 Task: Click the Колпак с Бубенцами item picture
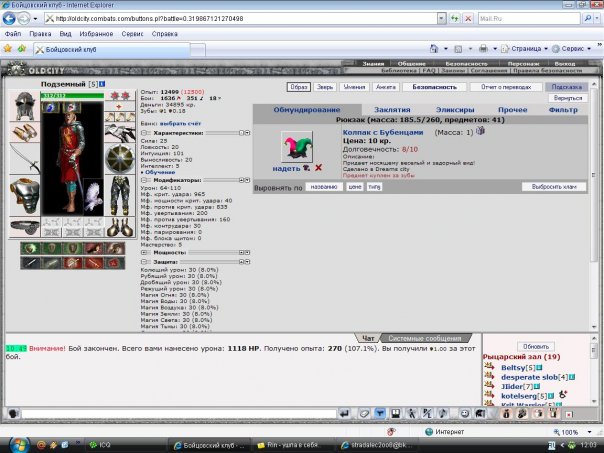pos(297,147)
